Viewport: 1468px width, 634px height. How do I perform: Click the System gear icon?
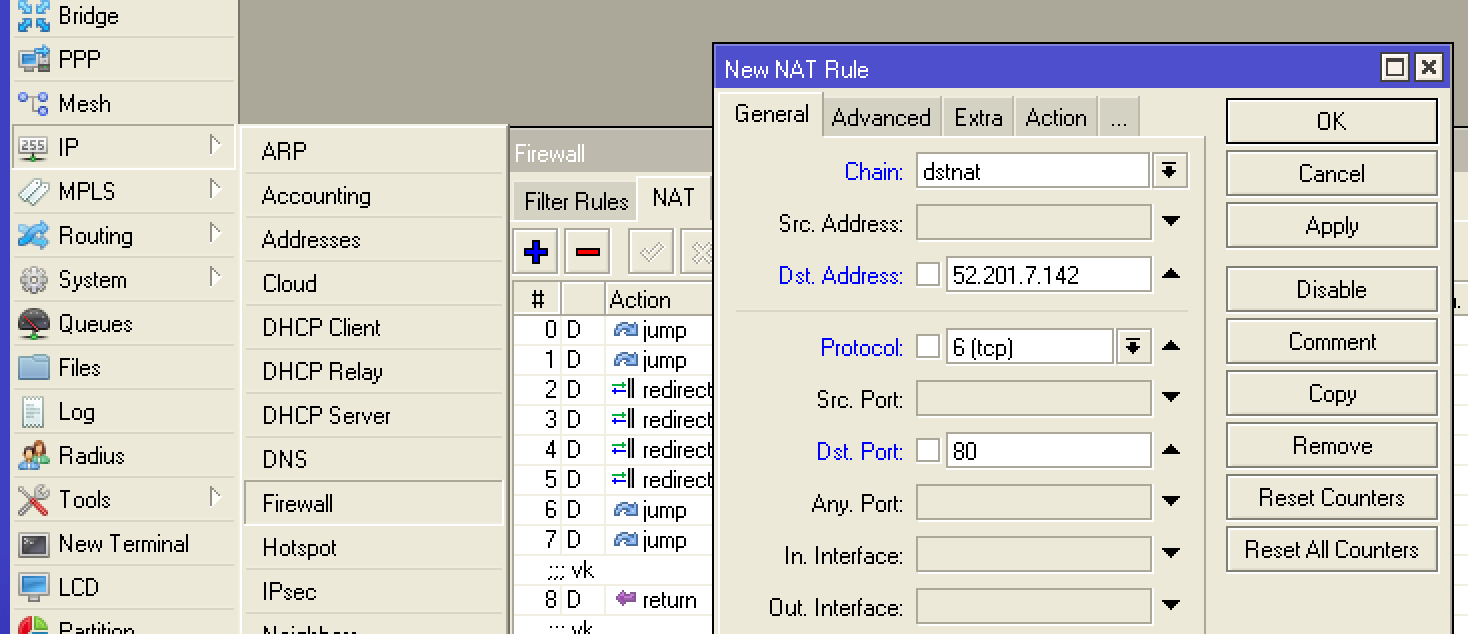point(34,280)
